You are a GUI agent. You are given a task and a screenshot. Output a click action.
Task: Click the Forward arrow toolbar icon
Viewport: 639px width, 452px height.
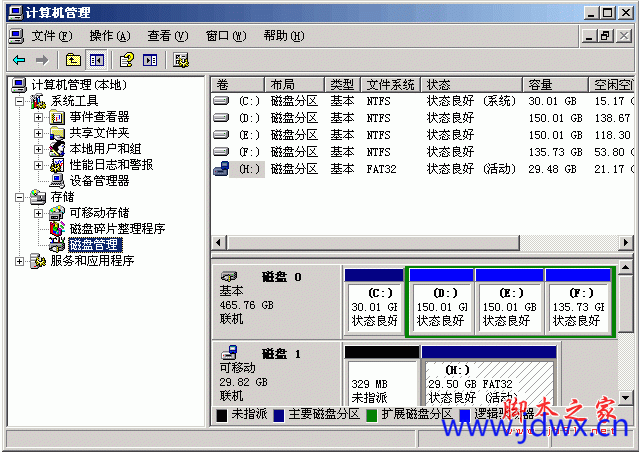(42, 60)
